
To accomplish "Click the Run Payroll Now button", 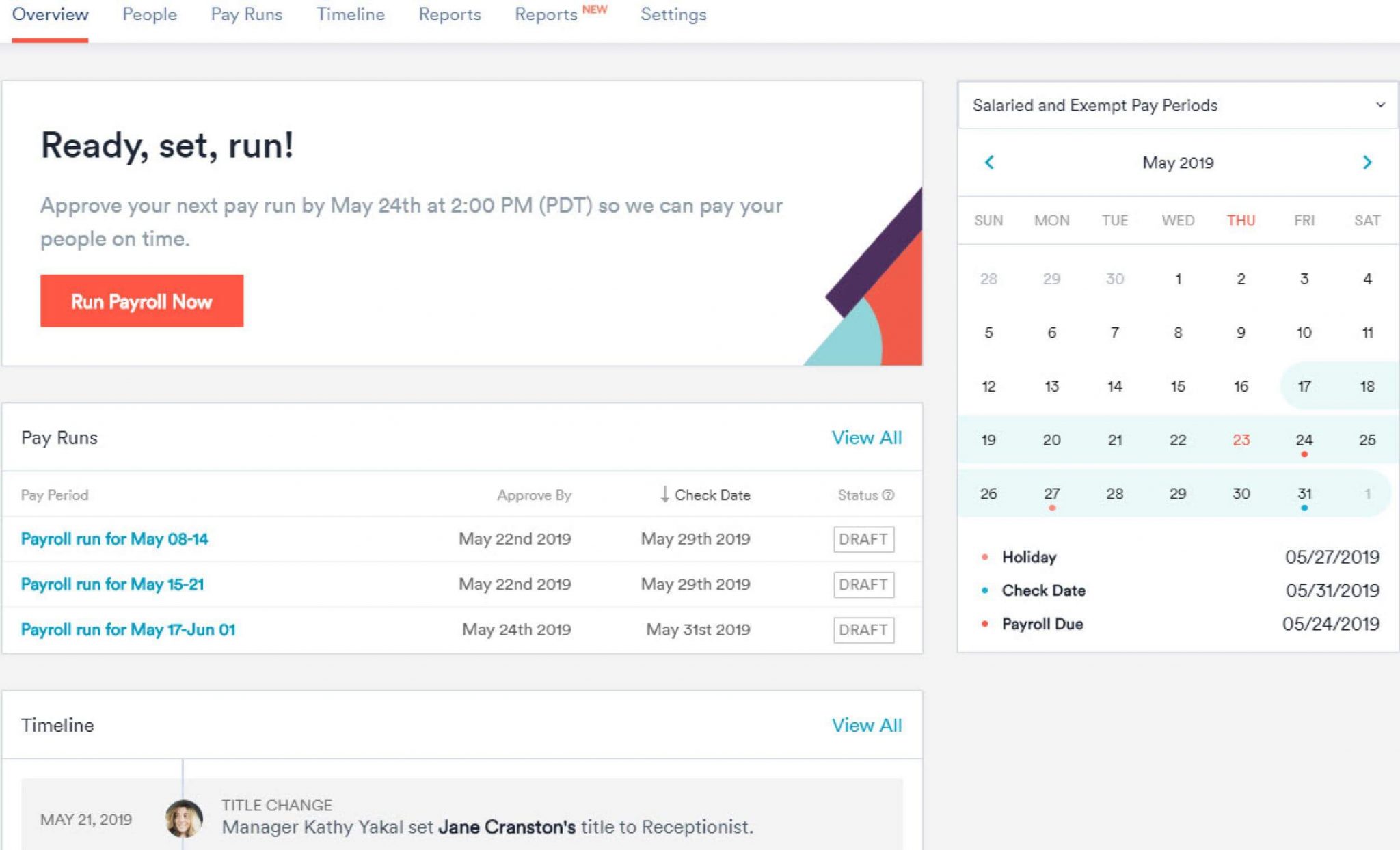I will click(x=141, y=301).
